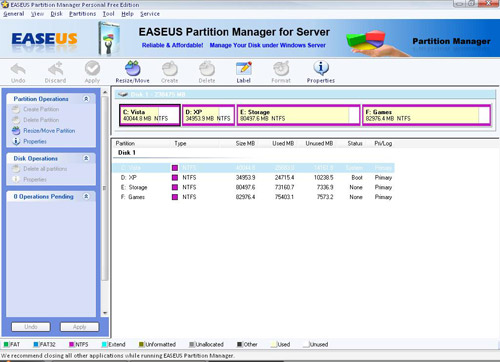Click the FAT32 legend swatch
The width and height of the screenshot is (500, 362).
(x=36, y=344)
